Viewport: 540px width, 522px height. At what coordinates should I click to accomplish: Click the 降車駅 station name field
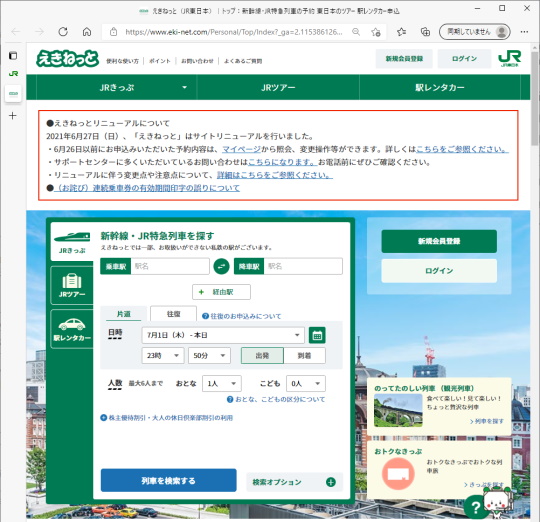[x=303, y=266]
